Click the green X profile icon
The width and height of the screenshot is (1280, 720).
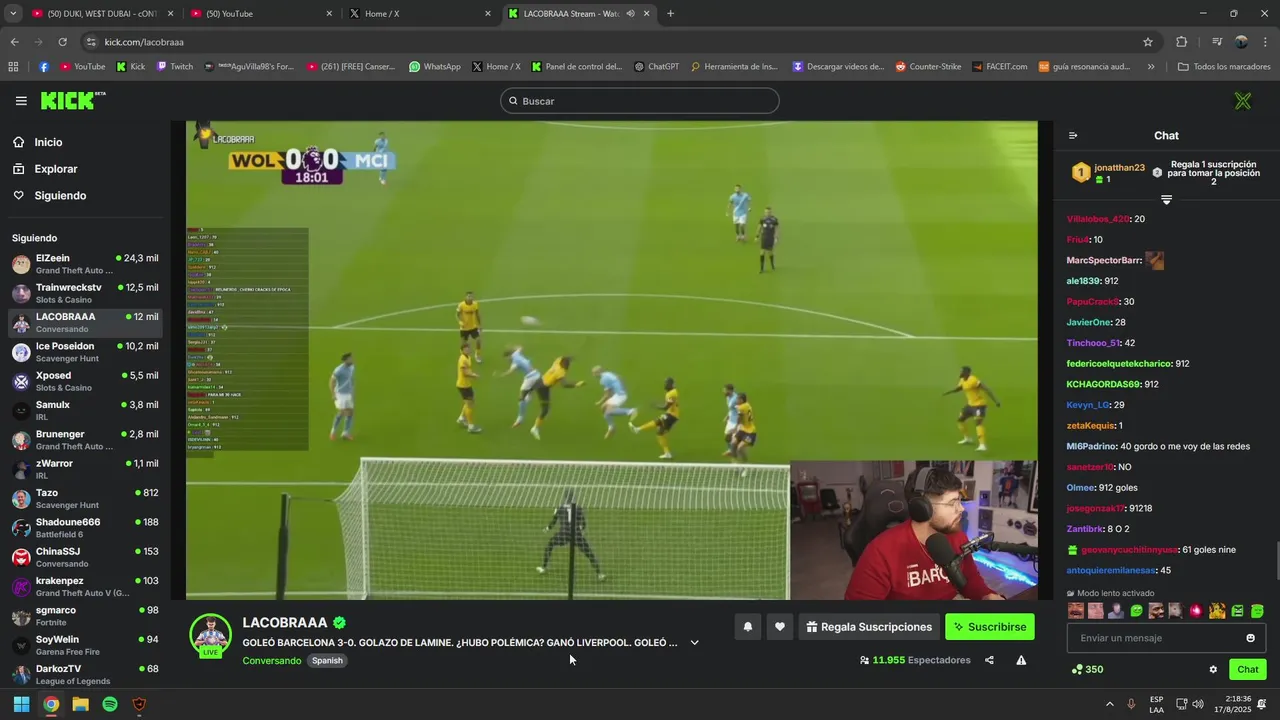click(x=1242, y=101)
